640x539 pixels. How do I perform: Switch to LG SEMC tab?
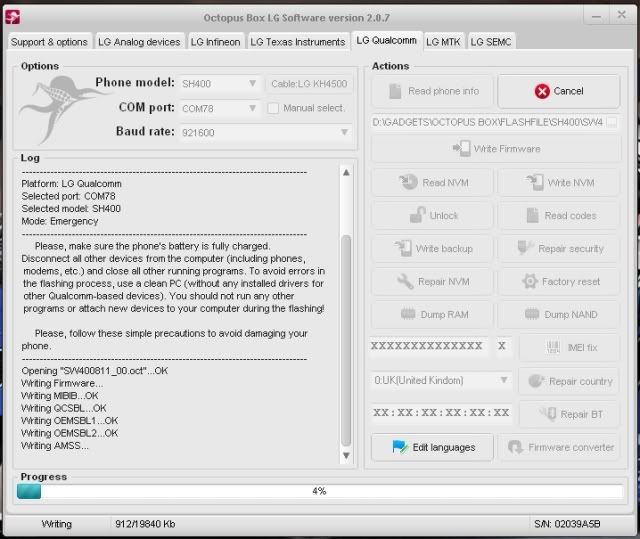[491, 42]
